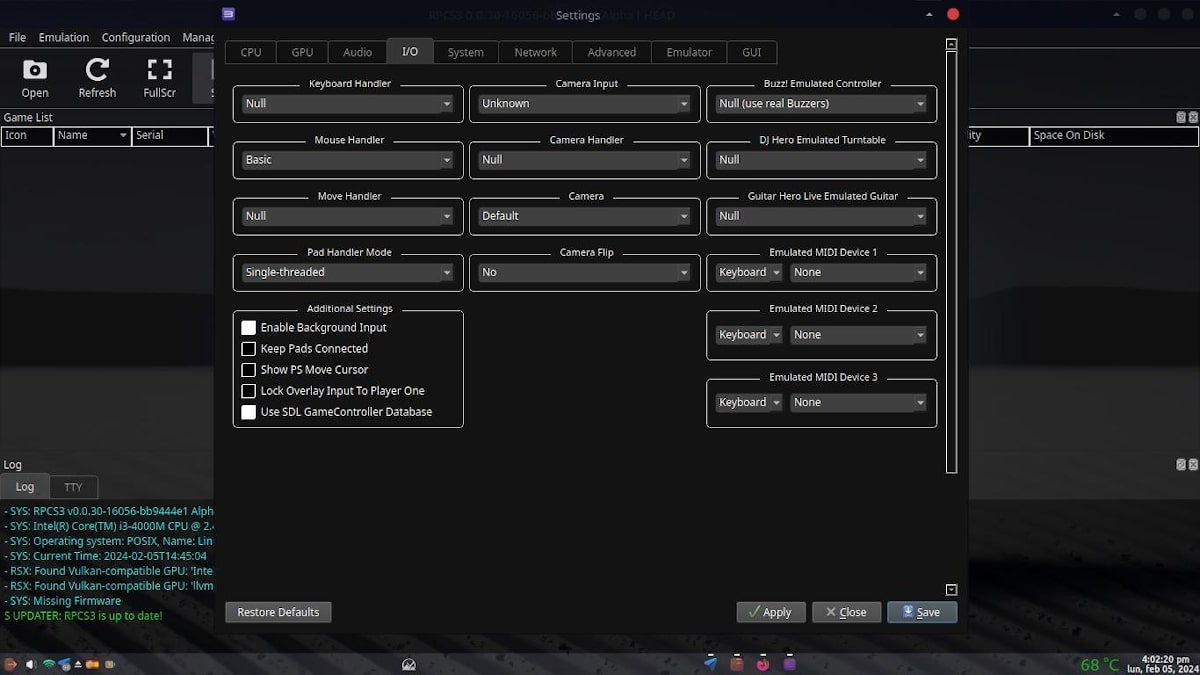Click the volume speaker icon in system tray
Image resolution: width=1200 pixels, height=675 pixels.
tap(31, 664)
